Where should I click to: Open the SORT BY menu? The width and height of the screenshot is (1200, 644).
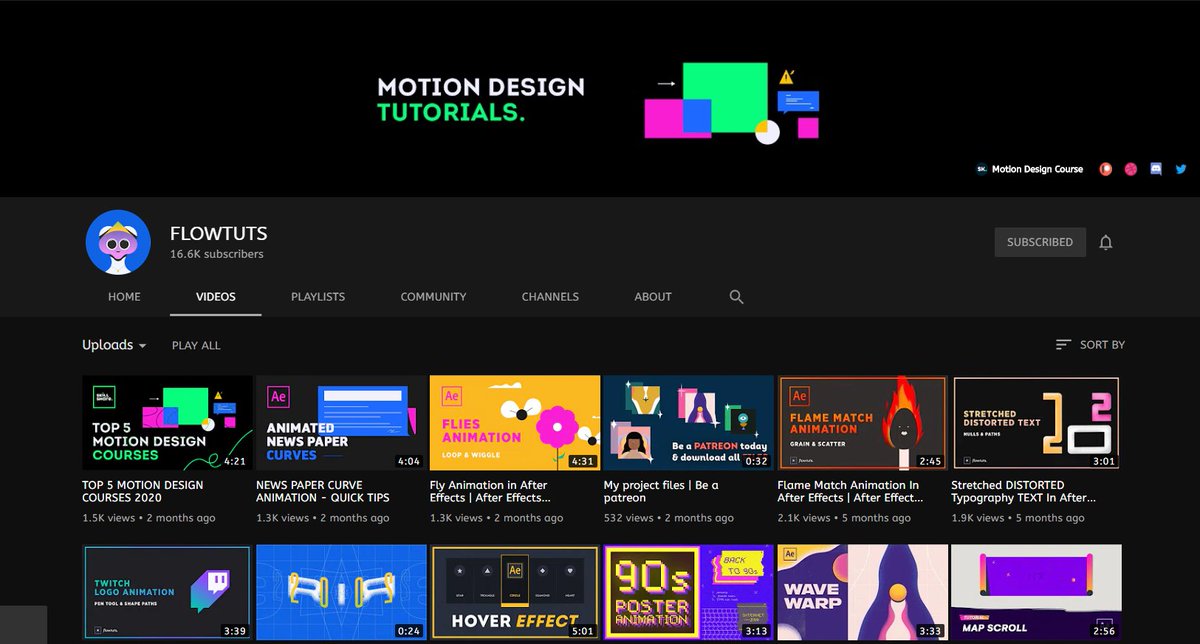(x=1090, y=344)
